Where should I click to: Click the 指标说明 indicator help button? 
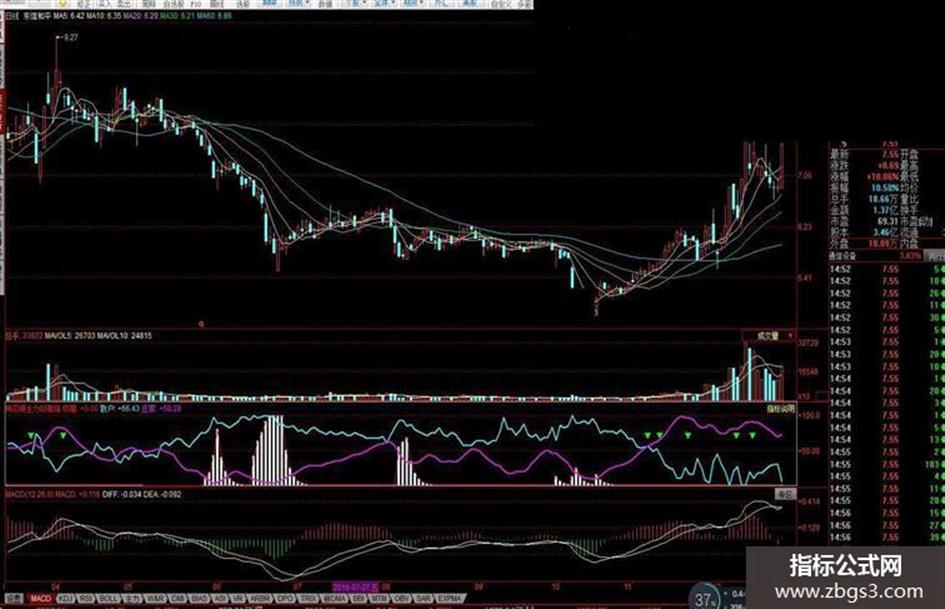click(780, 408)
